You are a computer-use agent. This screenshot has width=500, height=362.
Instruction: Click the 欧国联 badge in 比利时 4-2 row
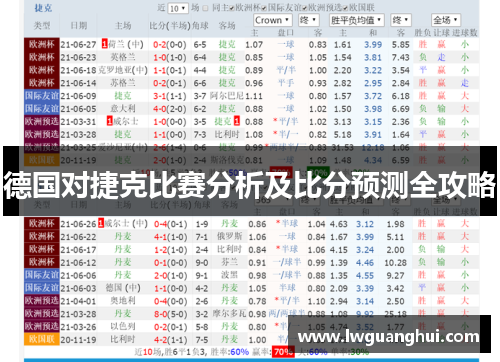tap(42, 339)
